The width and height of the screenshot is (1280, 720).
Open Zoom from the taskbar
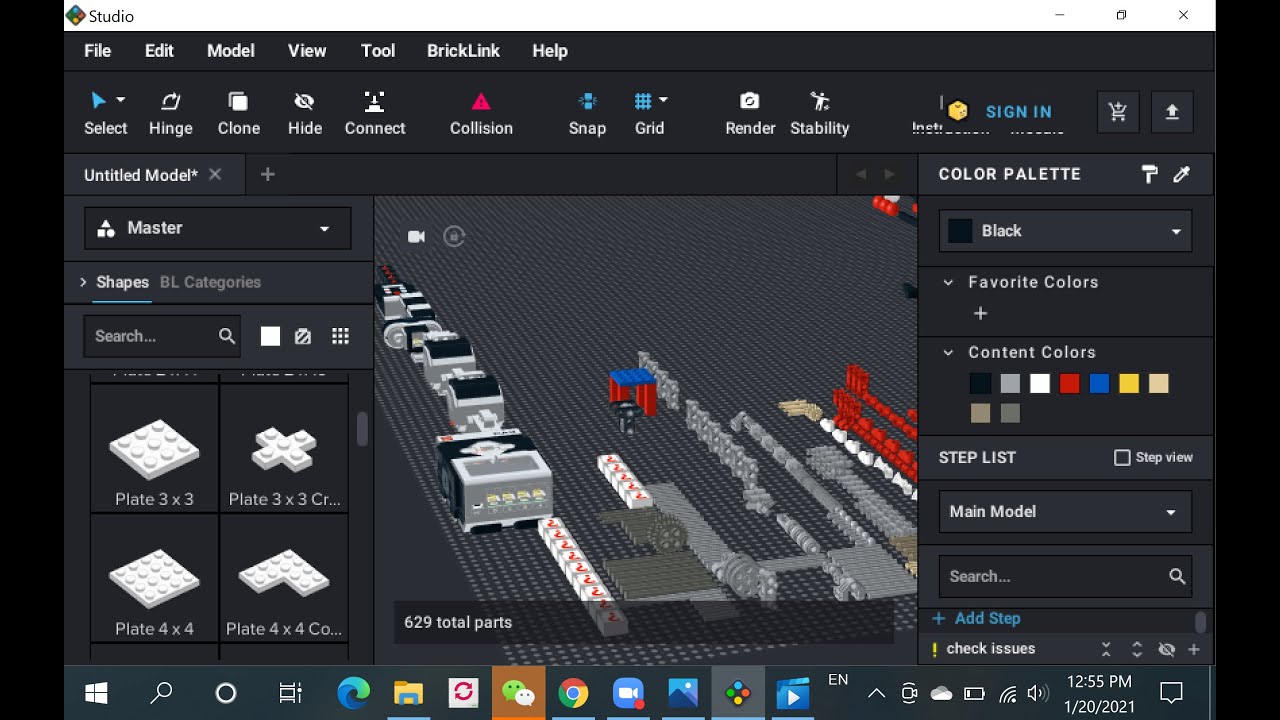(628, 694)
